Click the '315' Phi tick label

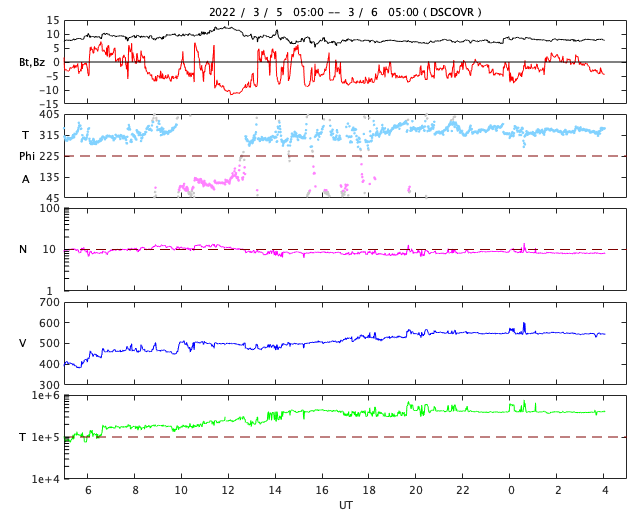50,136
